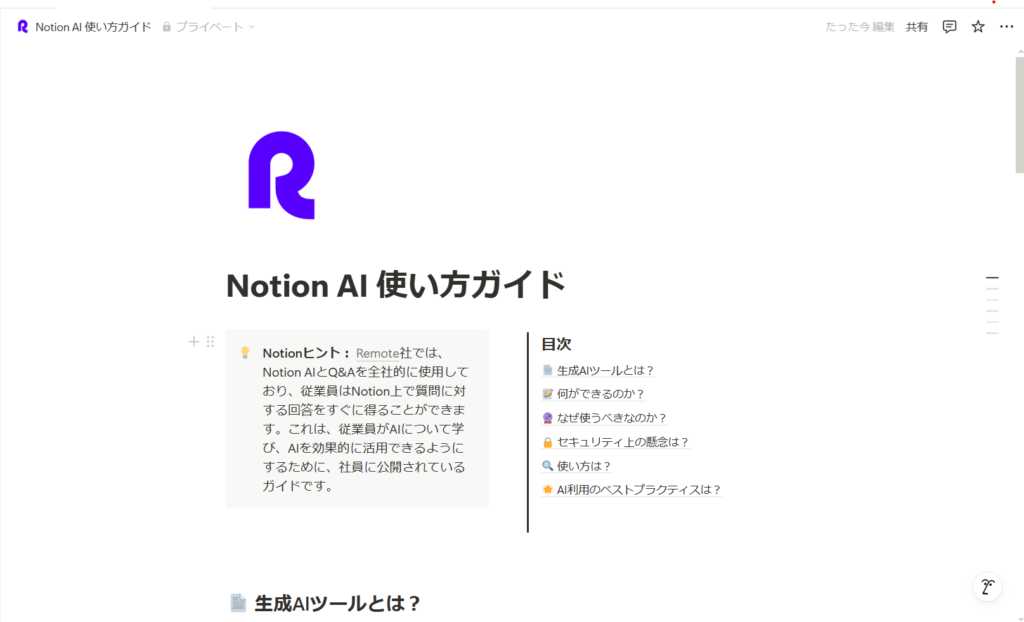Open the three-dots page menu
The image size is (1024, 622).
coord(1006,27)
